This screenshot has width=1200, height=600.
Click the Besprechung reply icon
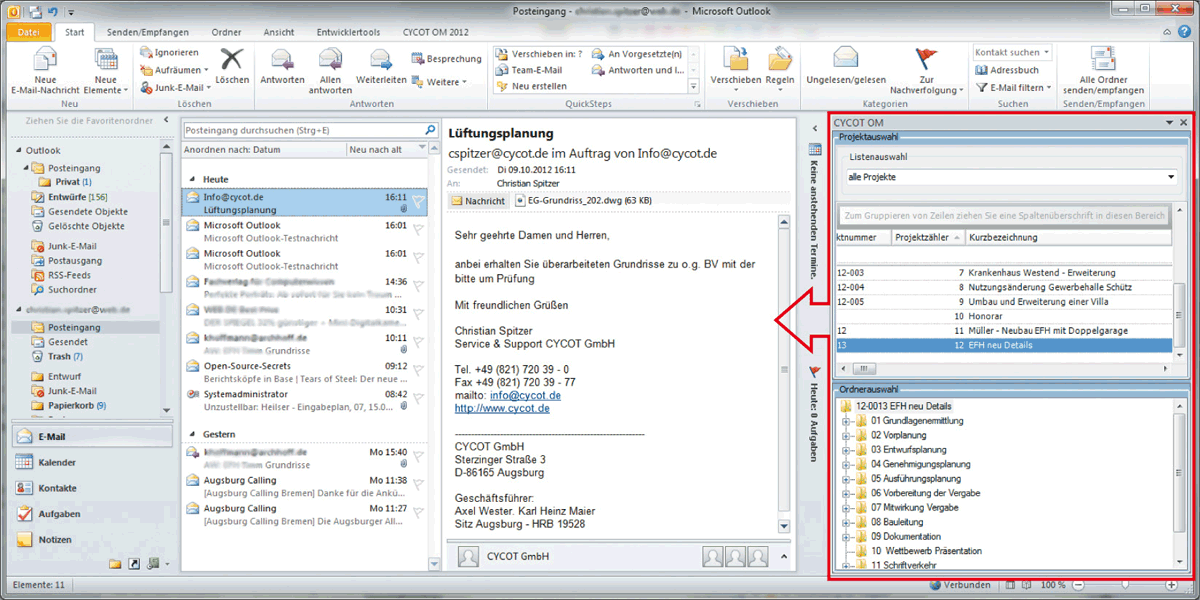pos(446,59)
